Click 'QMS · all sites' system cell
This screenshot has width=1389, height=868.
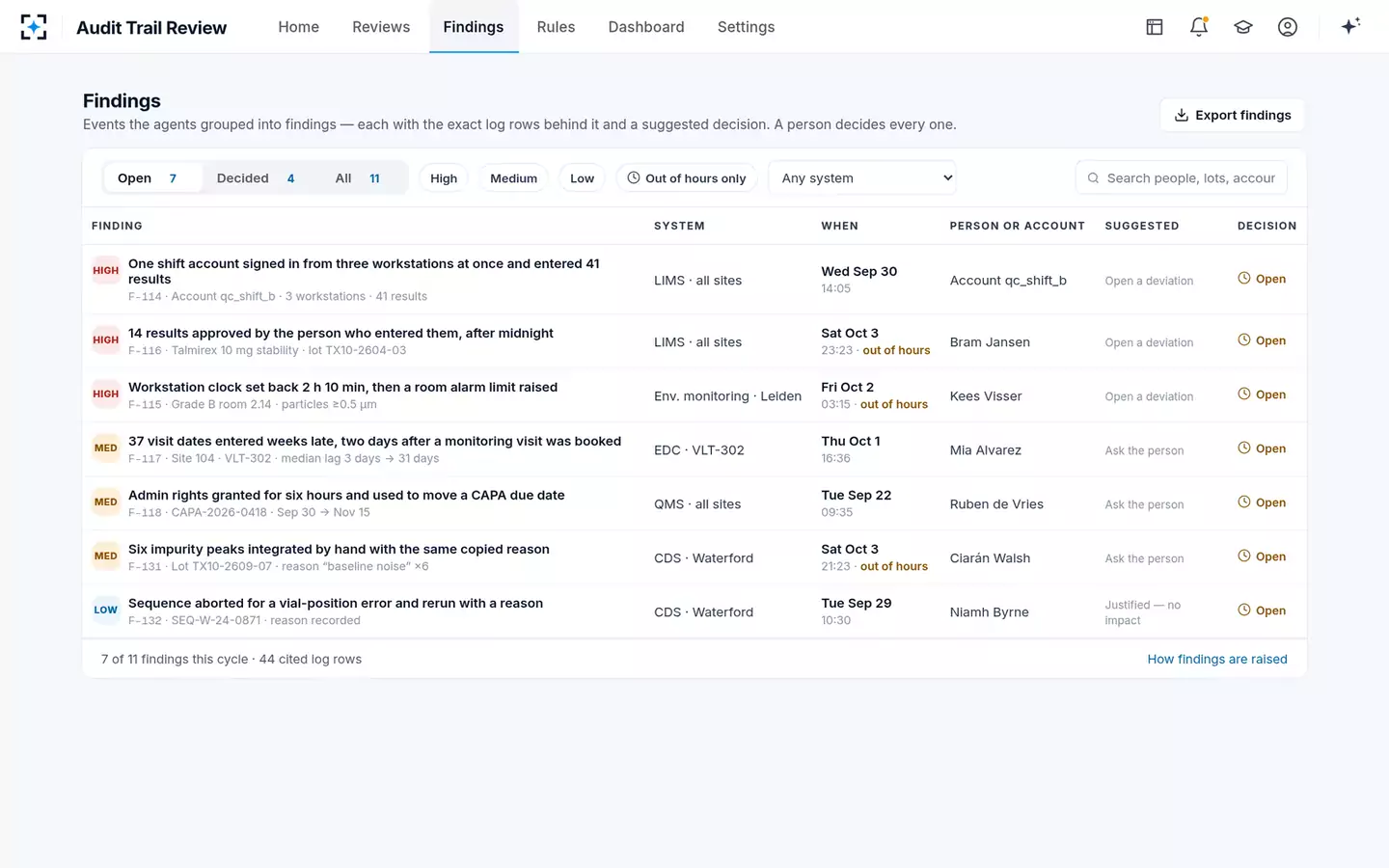[x=697, y=504]
